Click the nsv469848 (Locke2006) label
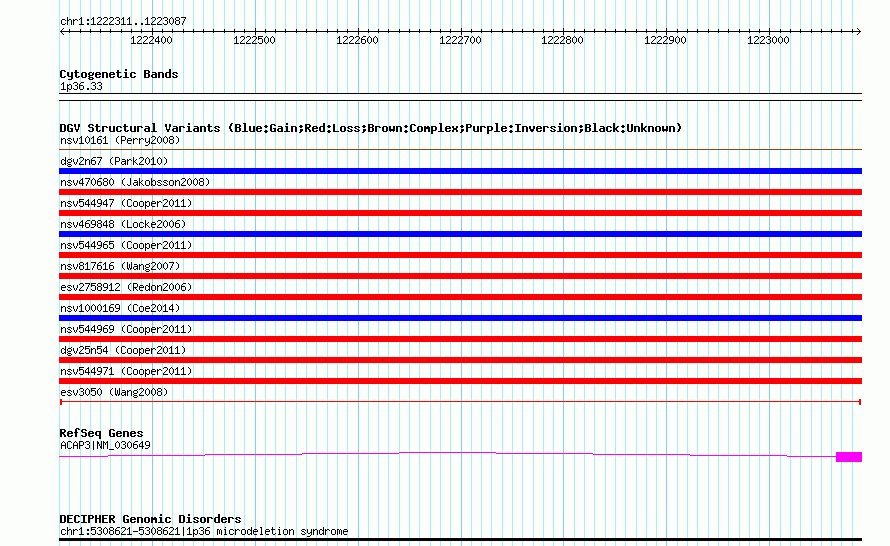 click(x=123, y=224)
